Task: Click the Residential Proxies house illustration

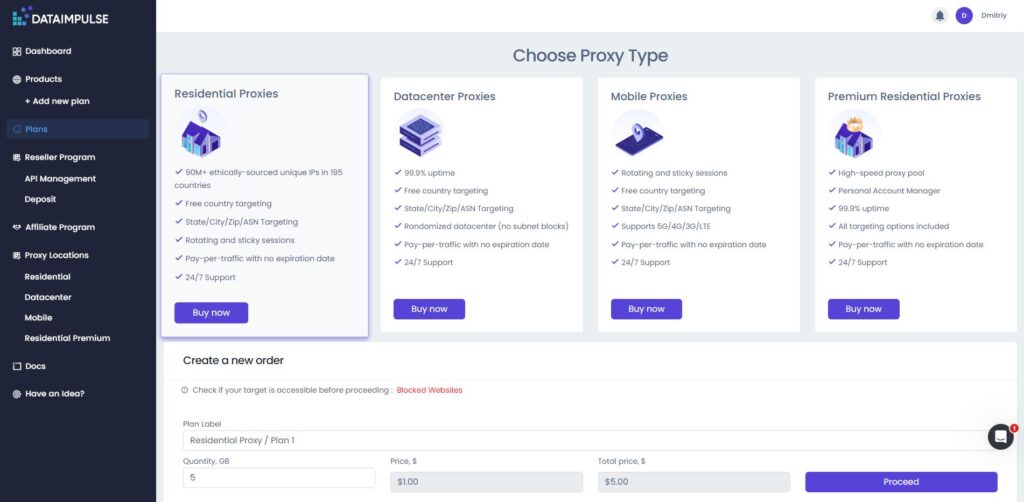Action: pos(201,133)
